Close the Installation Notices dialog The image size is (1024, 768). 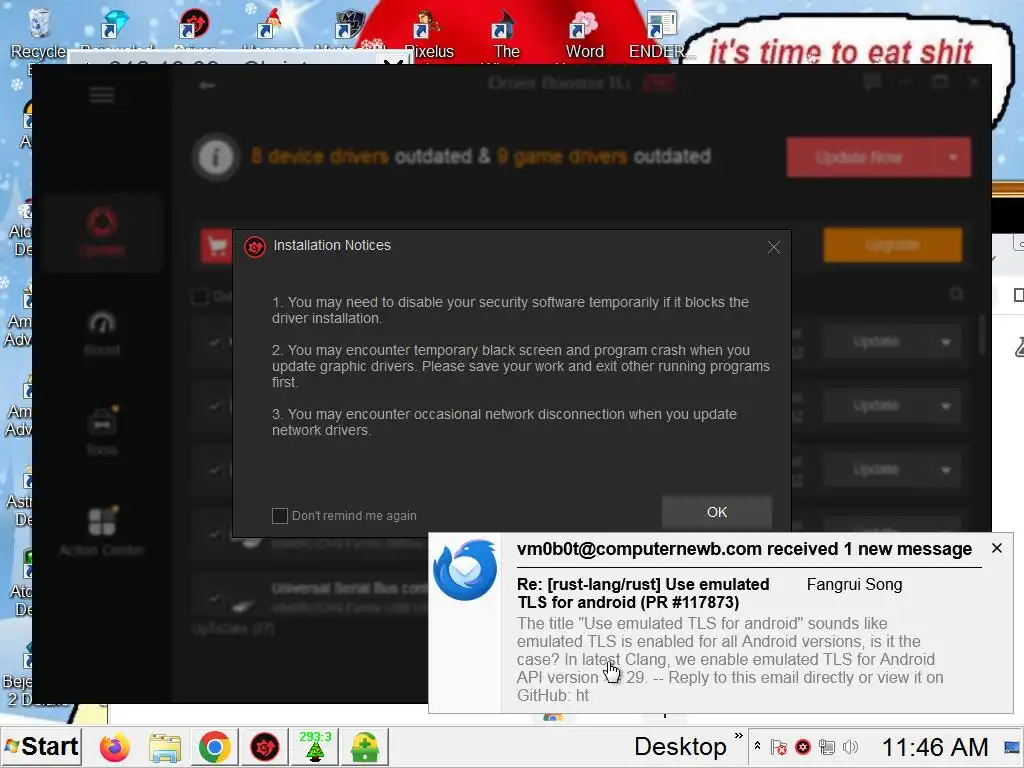774,247
